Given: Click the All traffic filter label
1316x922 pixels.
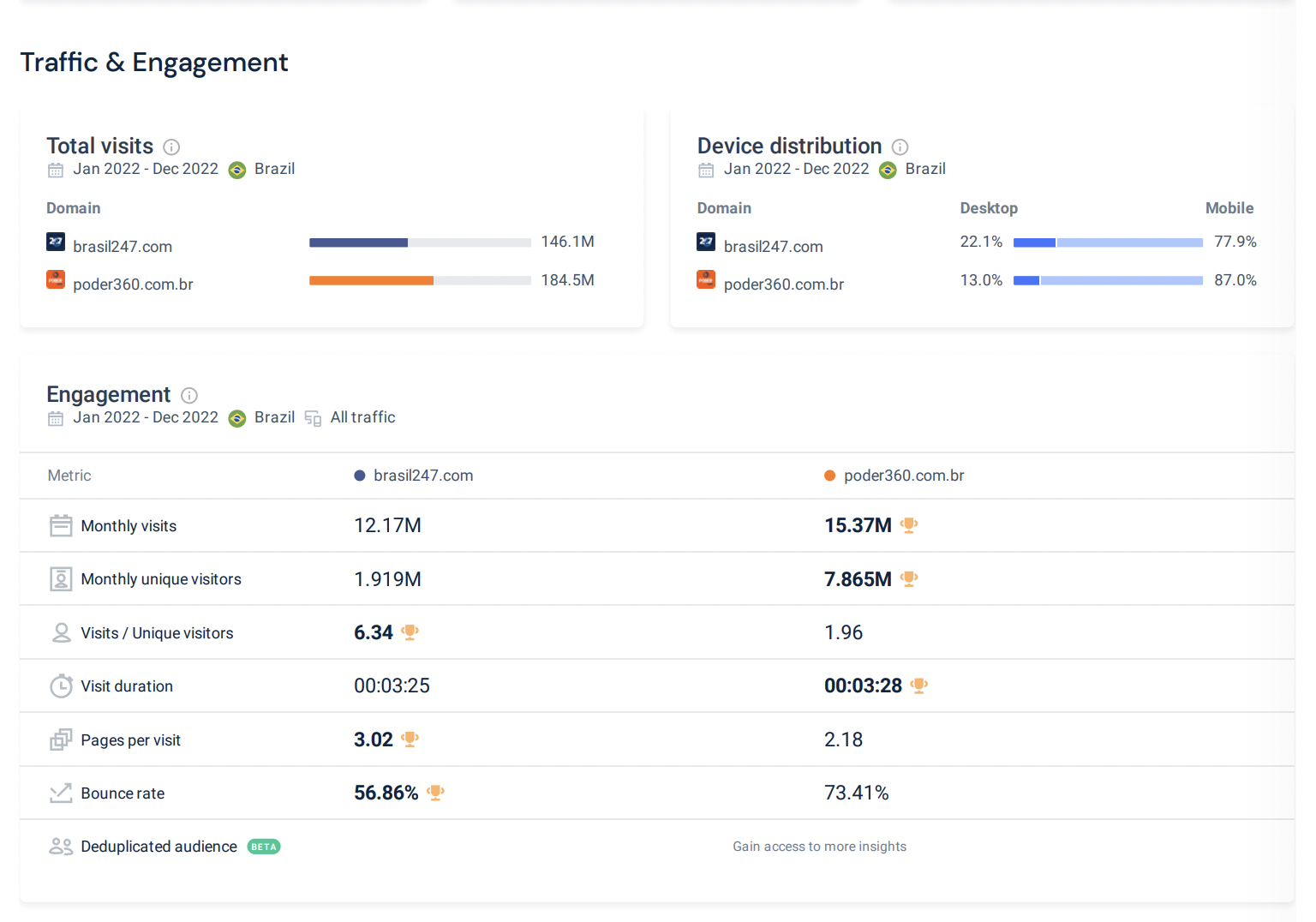Looking at the screenshot, I should [x=362, y=417].
